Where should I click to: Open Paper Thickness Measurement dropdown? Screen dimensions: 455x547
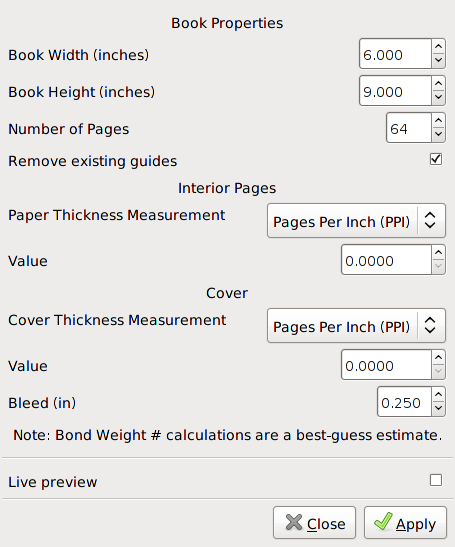coord(356,221)
